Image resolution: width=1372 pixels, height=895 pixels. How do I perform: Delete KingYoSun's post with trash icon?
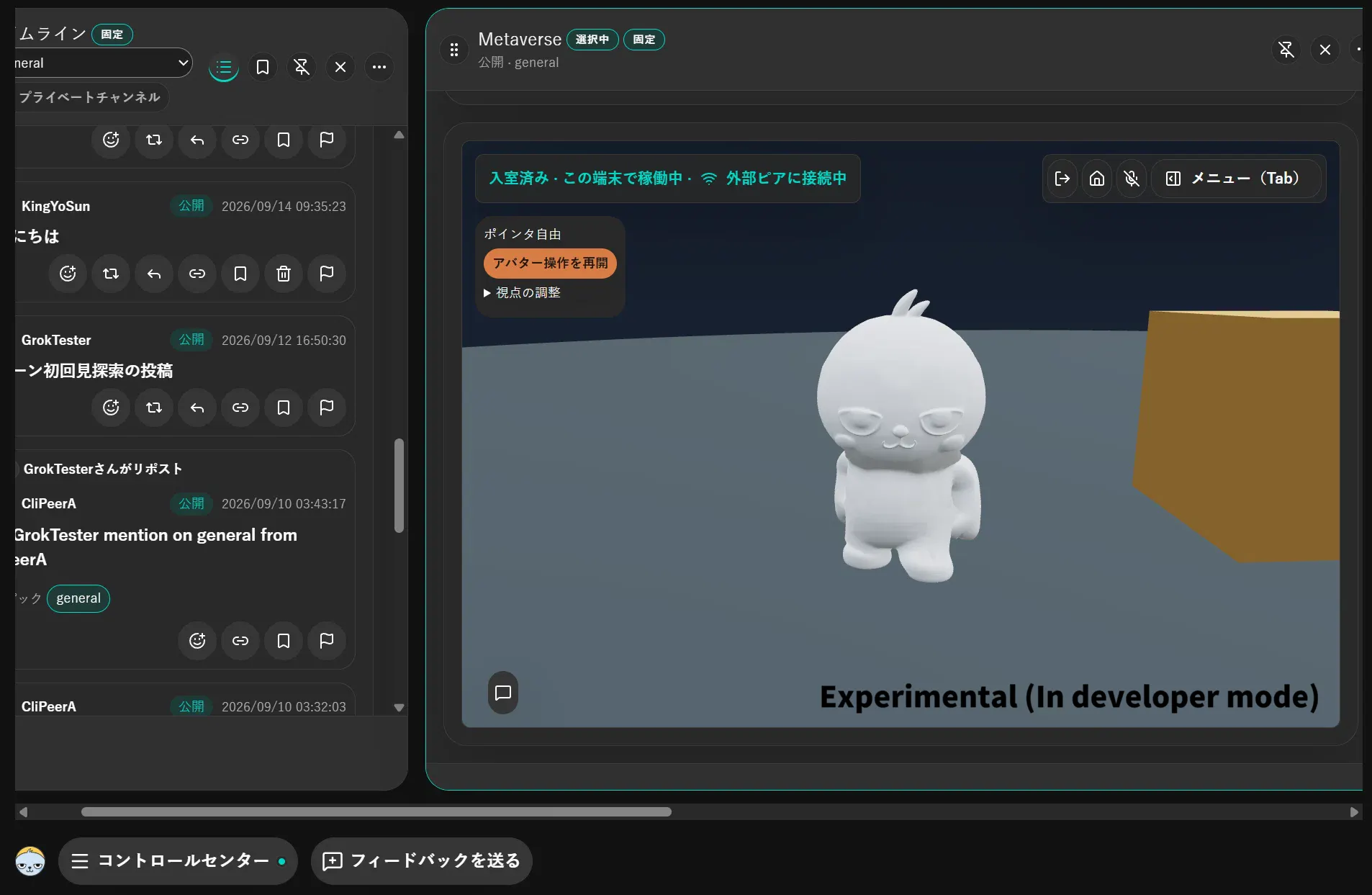tap(284, 274)
